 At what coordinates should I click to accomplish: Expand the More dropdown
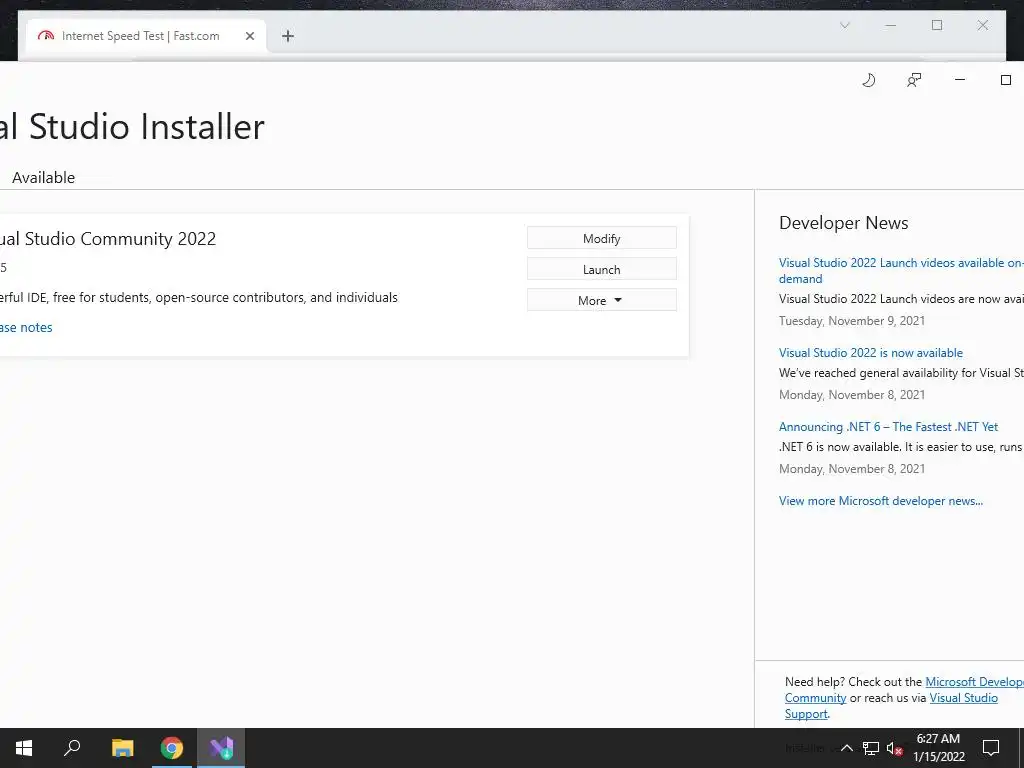pyautogui.click(x=601, y=300)
